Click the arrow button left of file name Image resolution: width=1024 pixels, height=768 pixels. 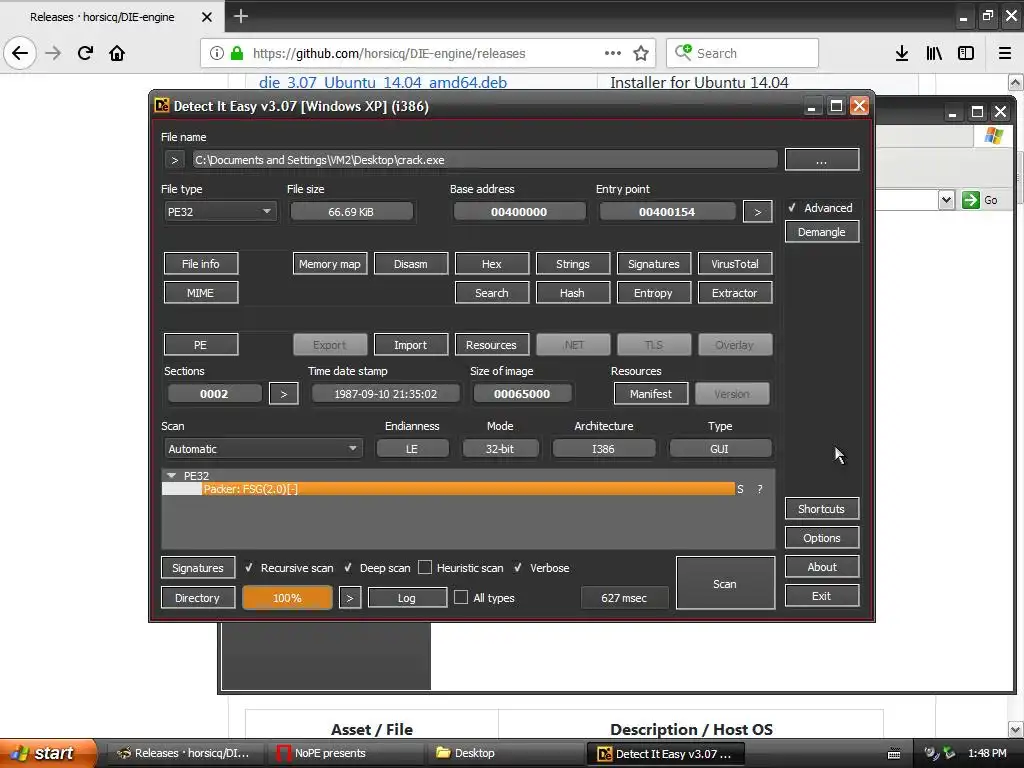tap(174, 160)
